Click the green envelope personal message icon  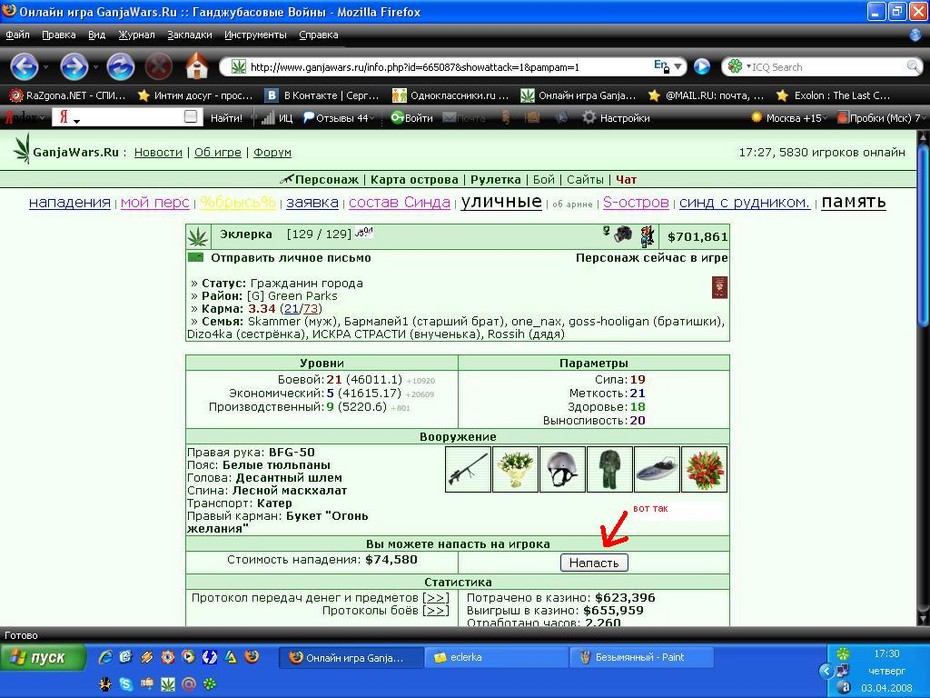point(195,257)
